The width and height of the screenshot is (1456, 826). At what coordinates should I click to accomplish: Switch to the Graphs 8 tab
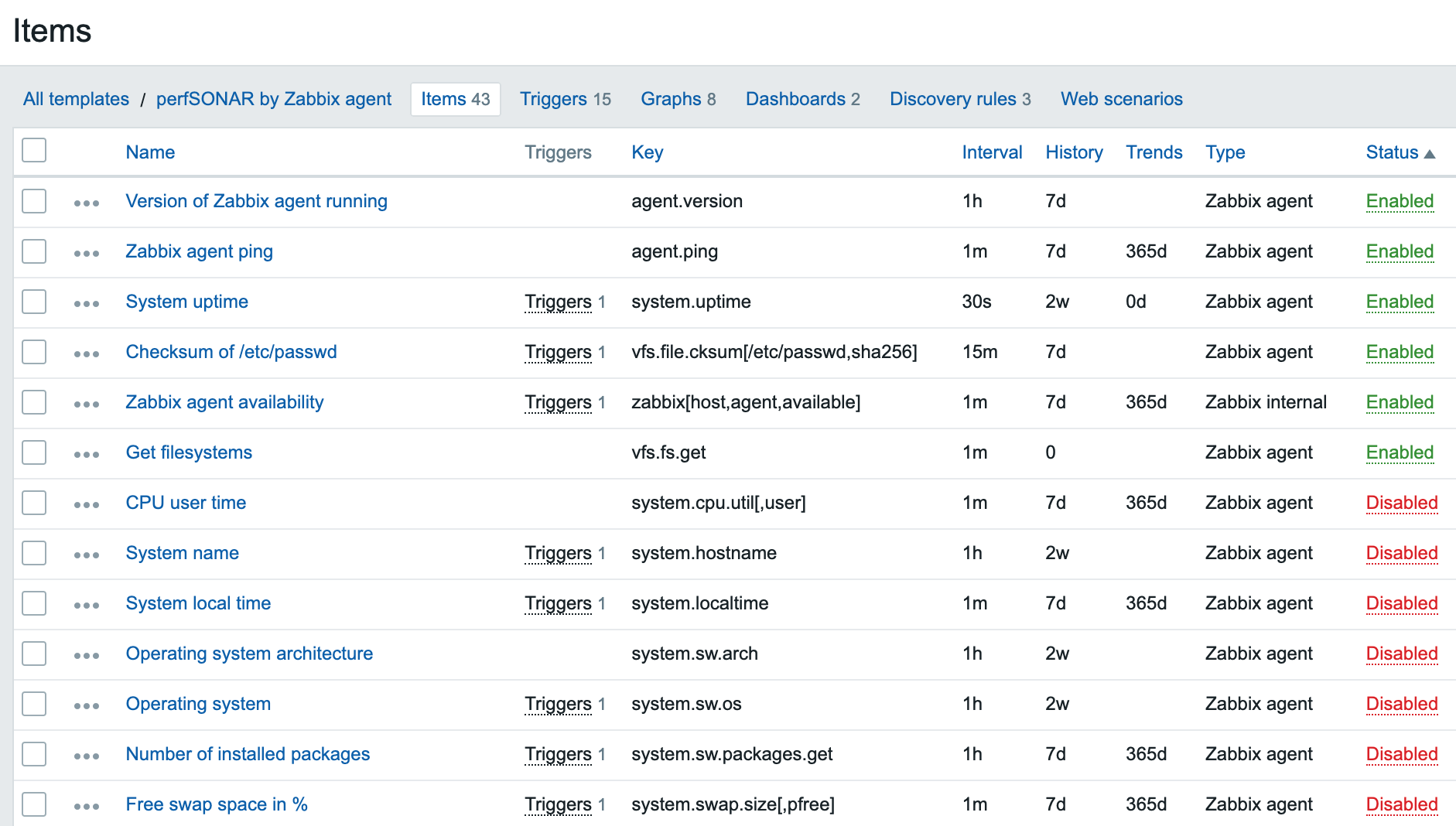pos(678,99)
